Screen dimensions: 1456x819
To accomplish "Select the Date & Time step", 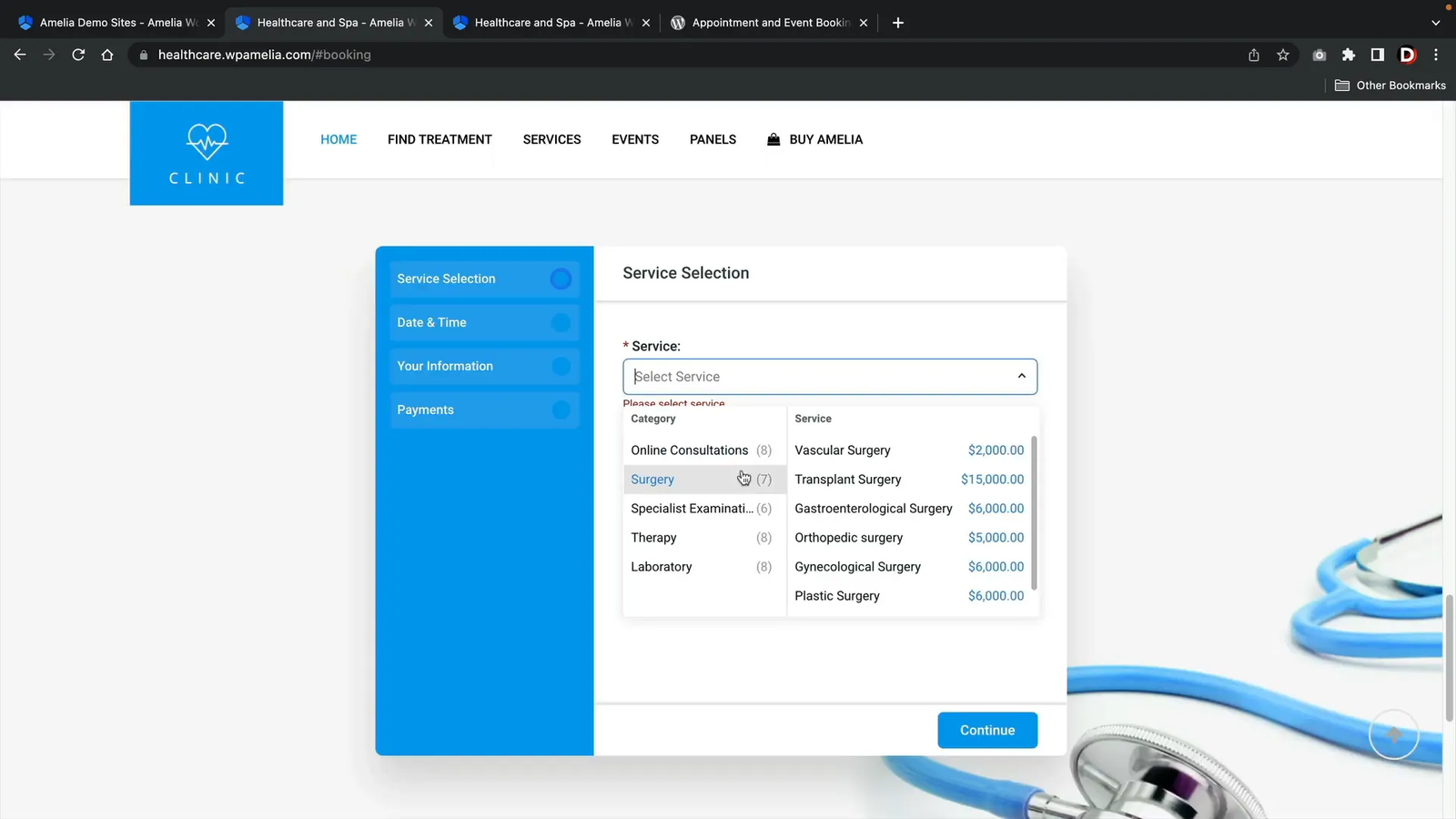I will click(x=484, y=322).
